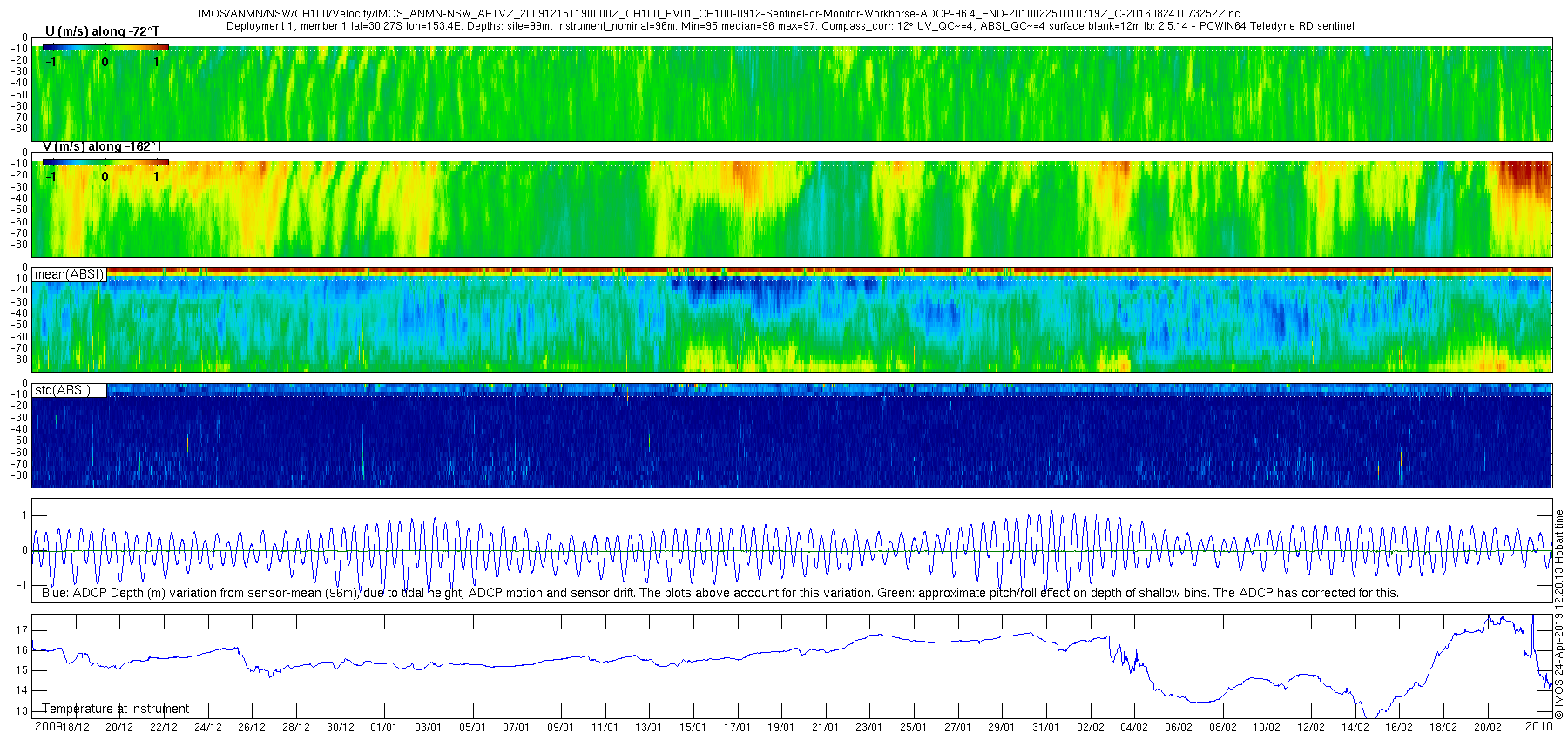This screenshot has width=1568, height=740.
Task: Click the 20/02 date tick label
Action: (1487, 728)
